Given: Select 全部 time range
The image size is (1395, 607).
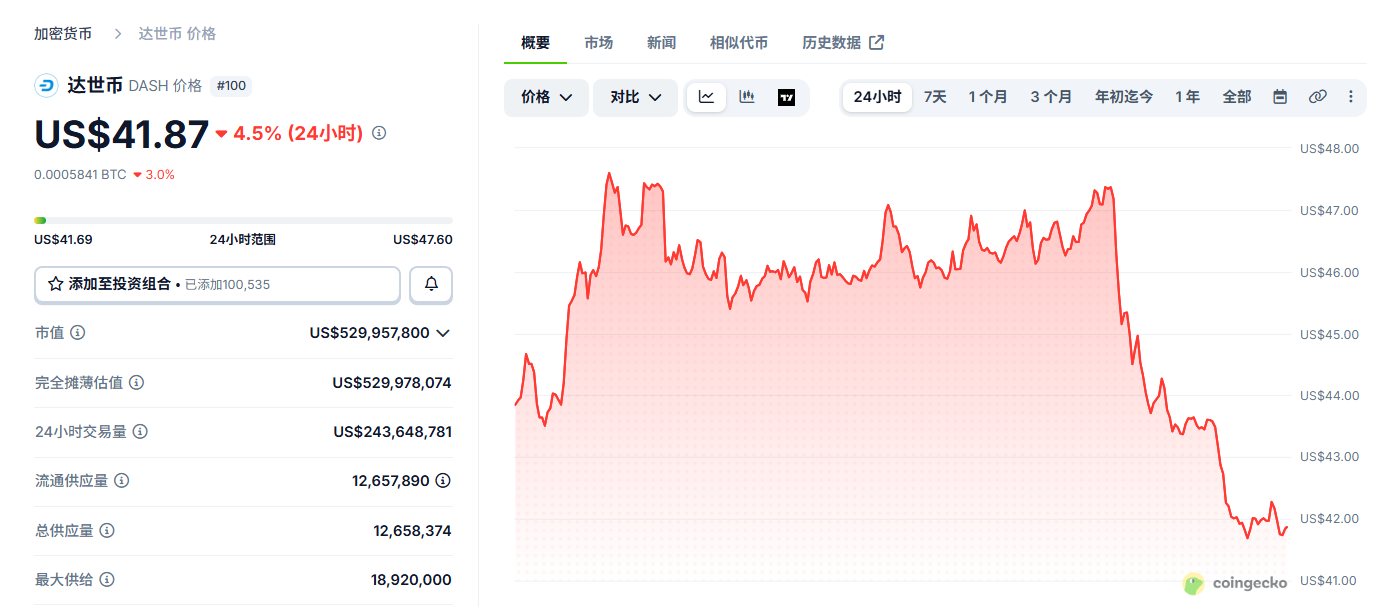Looking at the screenshot, I should point(1236,97).
